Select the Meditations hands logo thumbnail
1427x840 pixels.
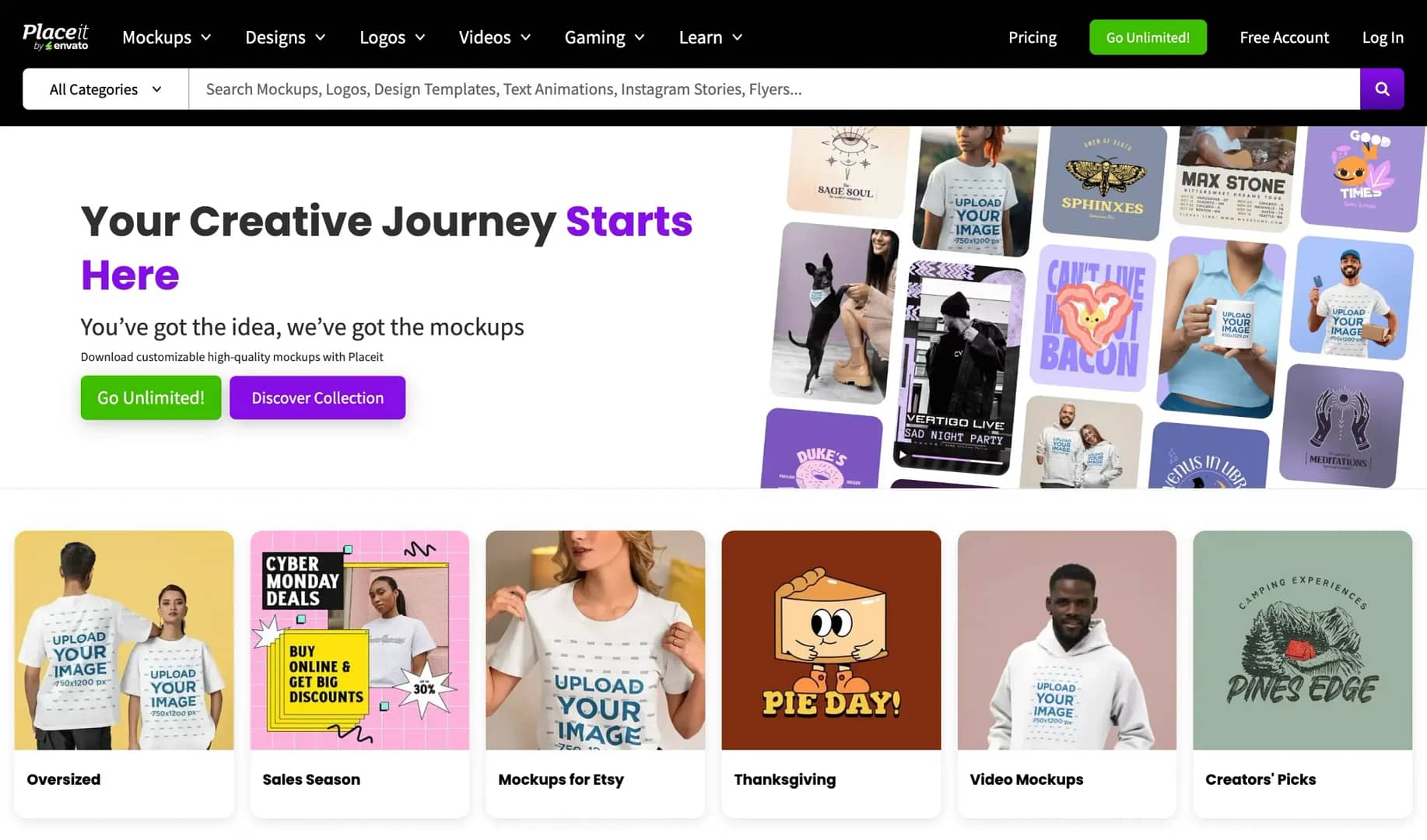[1341, 426]
